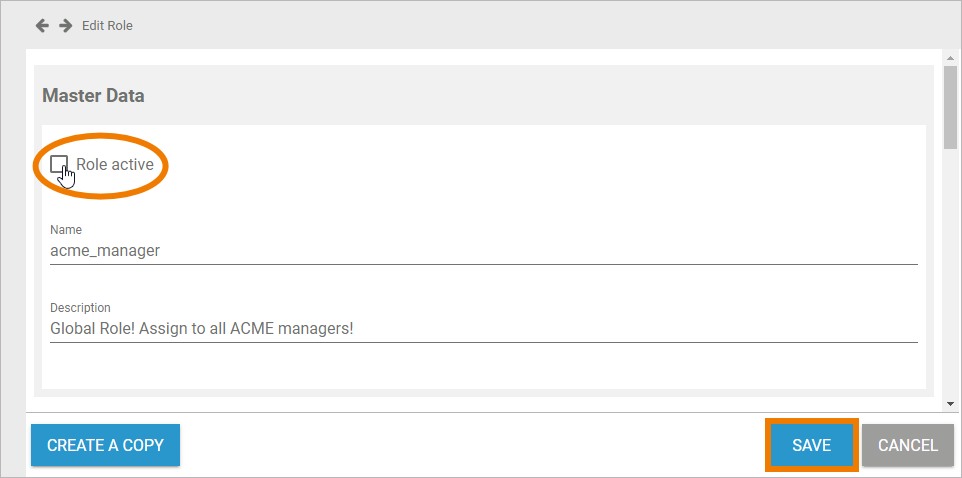Click the Global Role description text

[x=201, y=328]
